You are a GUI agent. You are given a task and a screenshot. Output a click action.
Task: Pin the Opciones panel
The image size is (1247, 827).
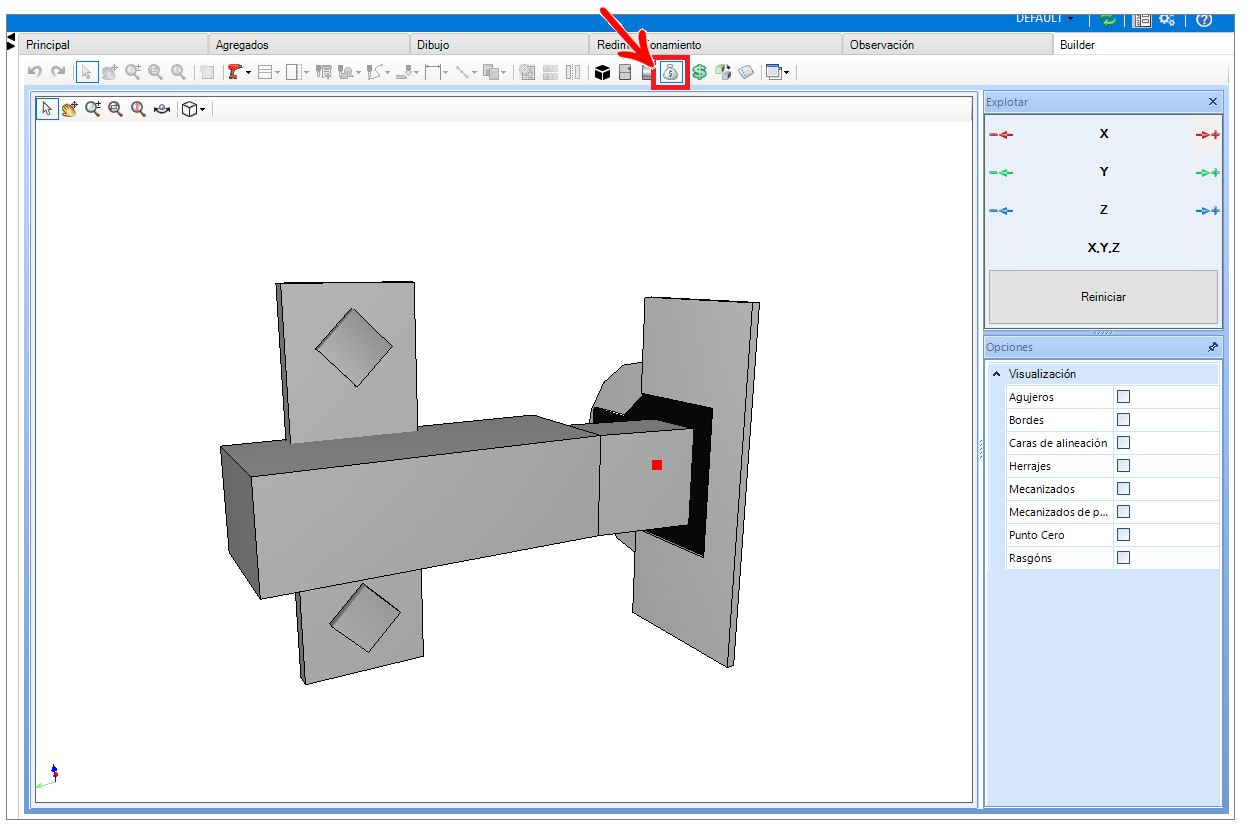click(x=1213, y=347)
